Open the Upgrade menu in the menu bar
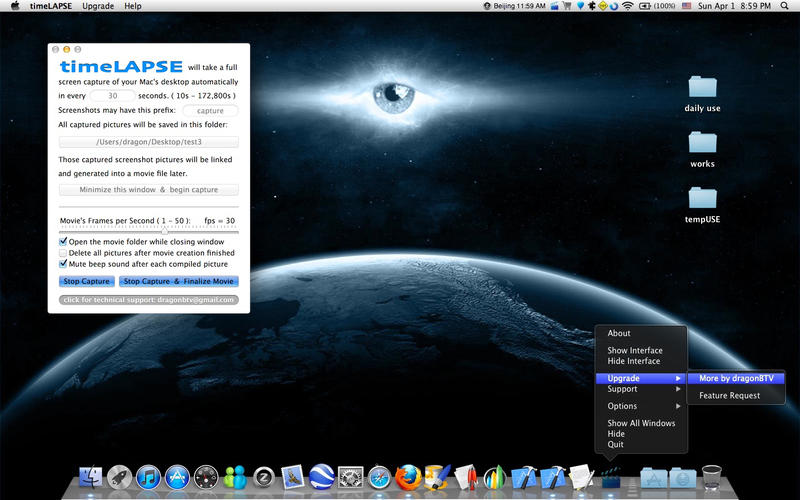This screenshot has width=800, height=500. 98,6
